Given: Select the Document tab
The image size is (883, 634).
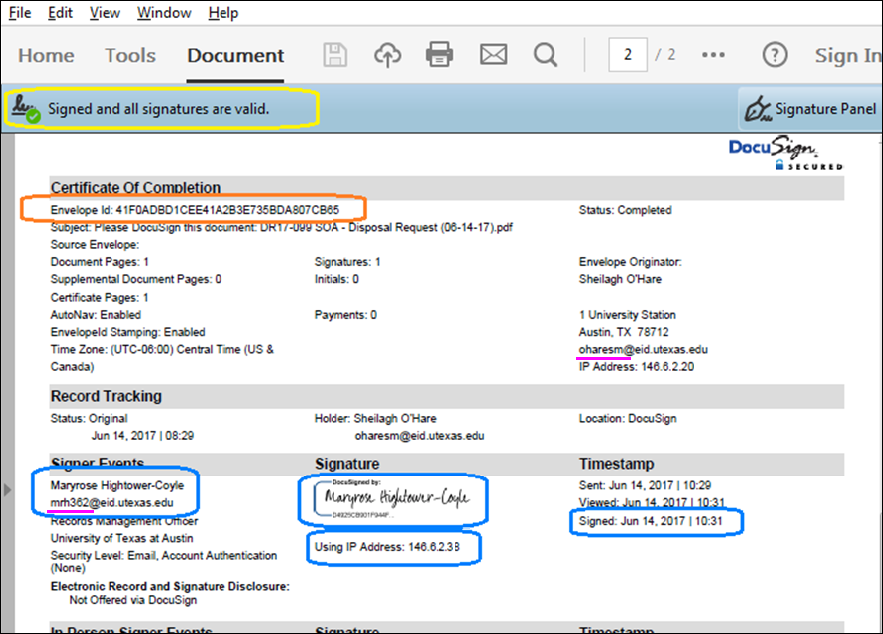Looking at the screenshot, I should pos(235,56).
